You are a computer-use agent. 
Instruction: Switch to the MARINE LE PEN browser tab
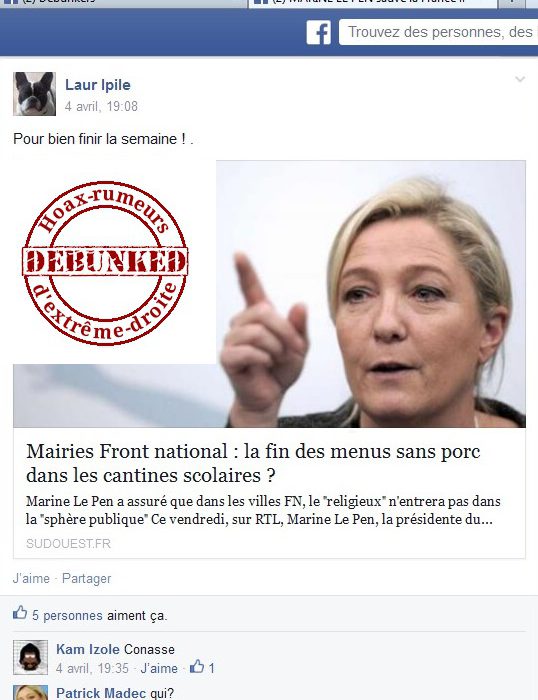[x=373, y=4]
